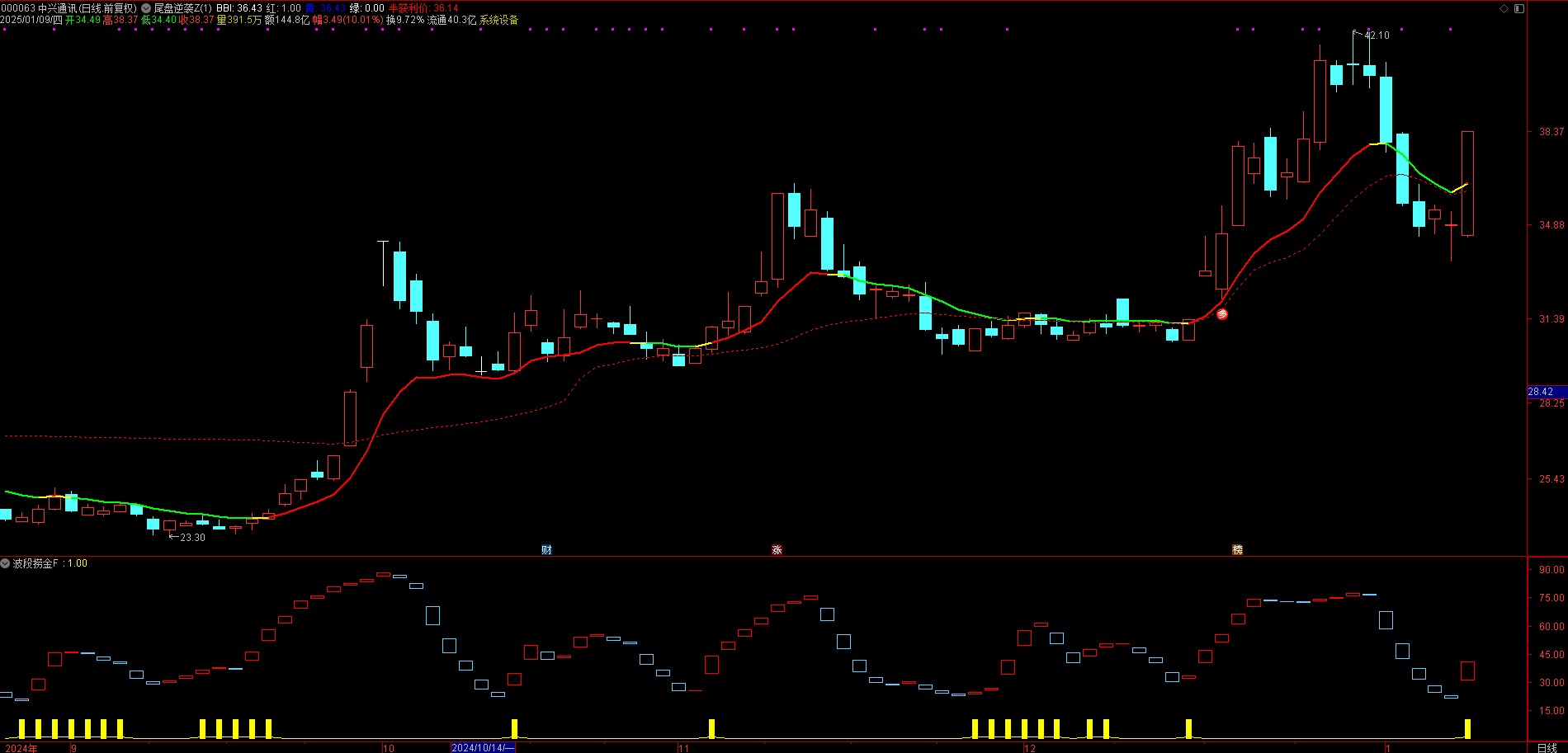Click the 30.00 indicator axis label
The image size is (1568, 753).
[1551, 683]
